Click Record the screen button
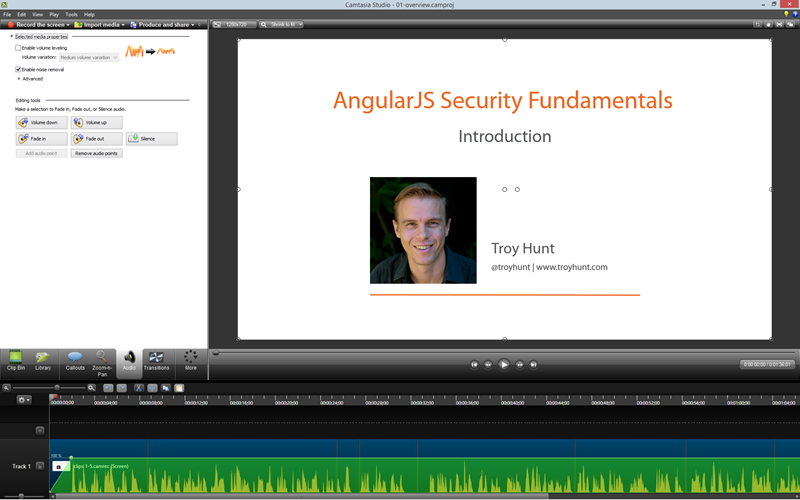The width and height of the screenshot is (800, 500). click(x=36, y=24)
